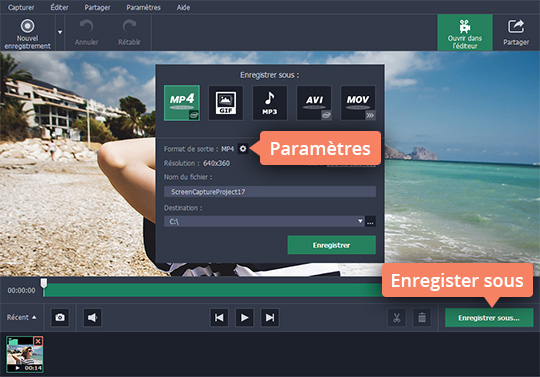Delete fragment using the trash icon
This screenshot has width=540, height=377.
422,317
